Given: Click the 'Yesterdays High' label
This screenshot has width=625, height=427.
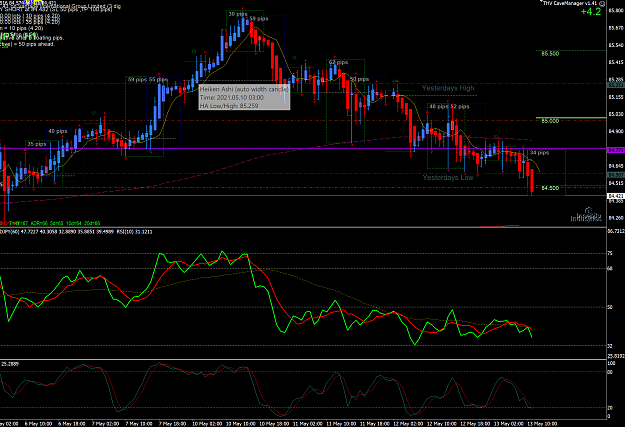Looking at the screenshot, I should (448, 88).
